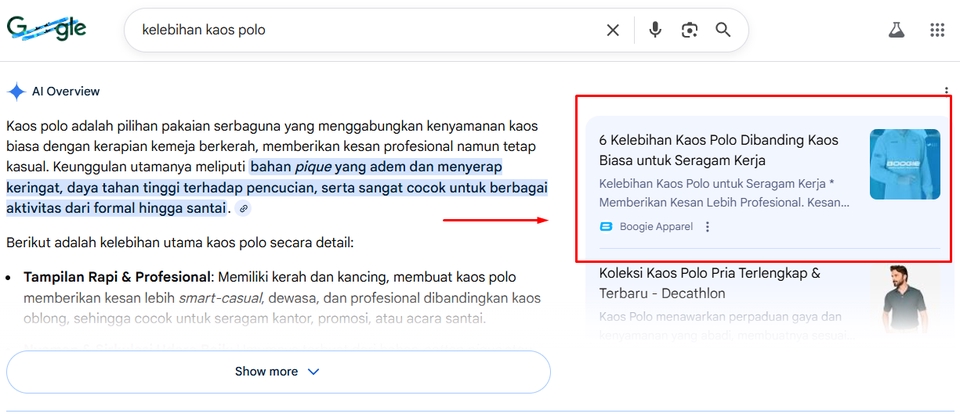Image resolution: width=960 pixels, height=417 pixels.
Task: Click the magnifying glass search icon
Action: click(x=723, y=30)
